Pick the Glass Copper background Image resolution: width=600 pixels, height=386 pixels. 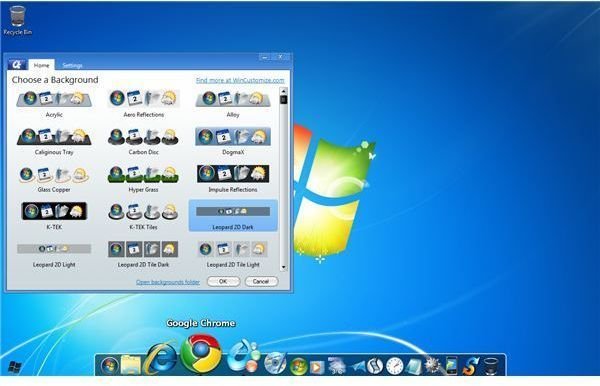point(54,179)
